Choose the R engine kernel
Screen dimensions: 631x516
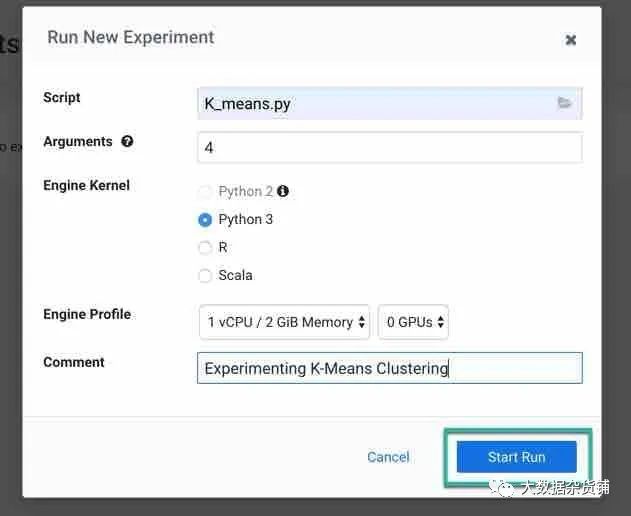(205, 248)
